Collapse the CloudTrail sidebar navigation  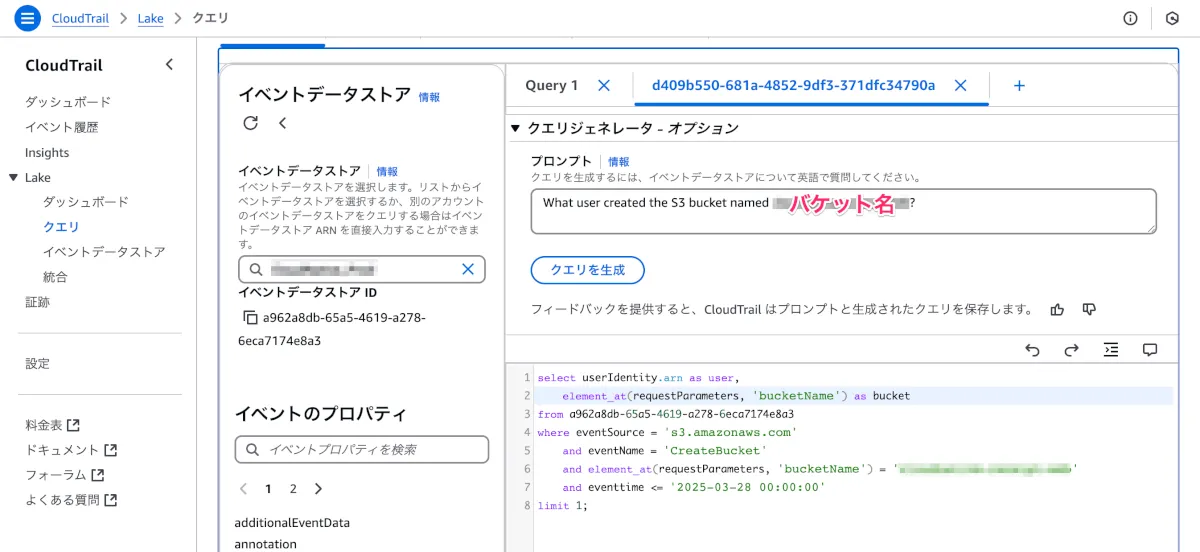(x=169, y=65)
